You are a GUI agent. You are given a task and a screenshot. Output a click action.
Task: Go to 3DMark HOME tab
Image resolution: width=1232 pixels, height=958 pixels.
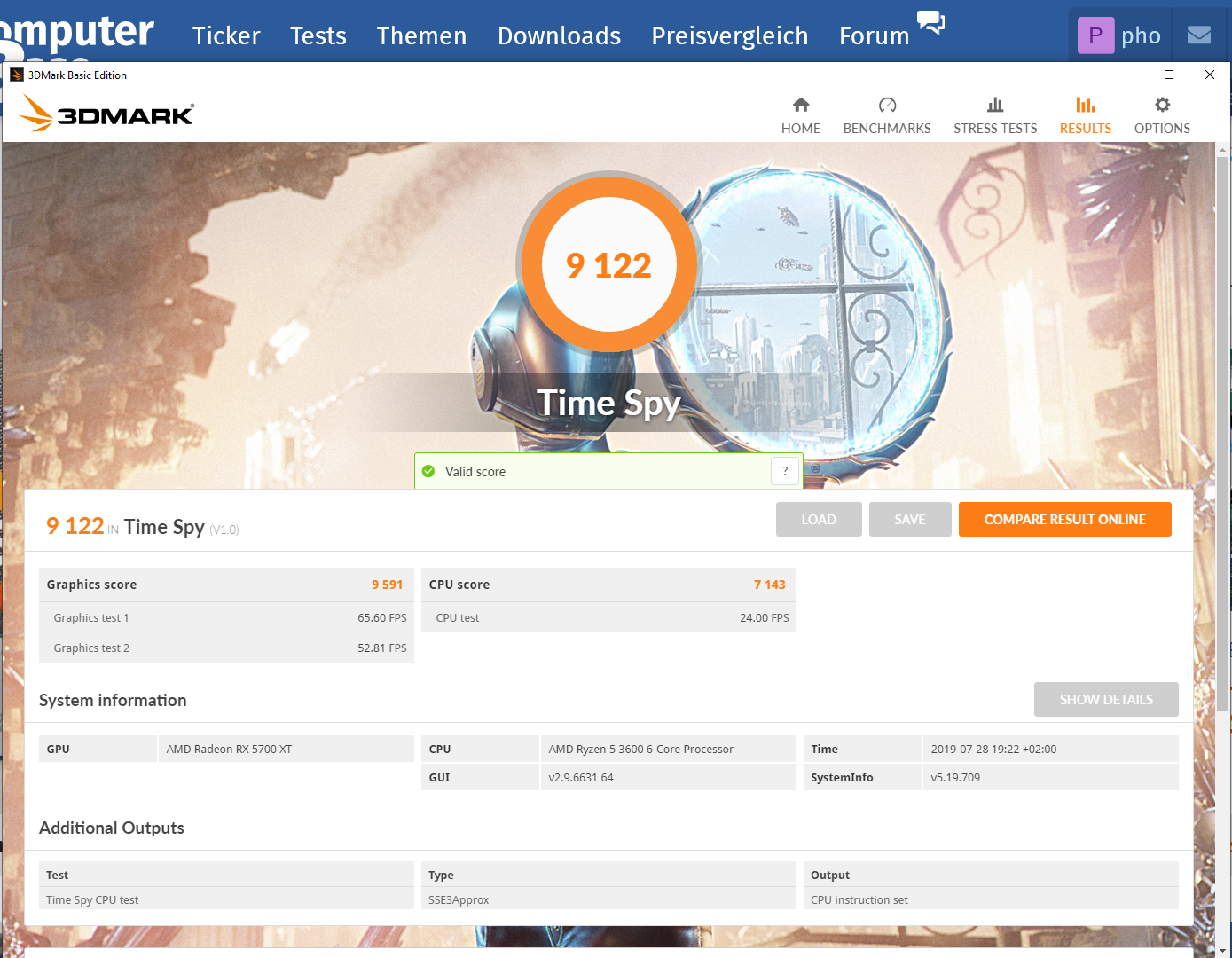(800, 116)
